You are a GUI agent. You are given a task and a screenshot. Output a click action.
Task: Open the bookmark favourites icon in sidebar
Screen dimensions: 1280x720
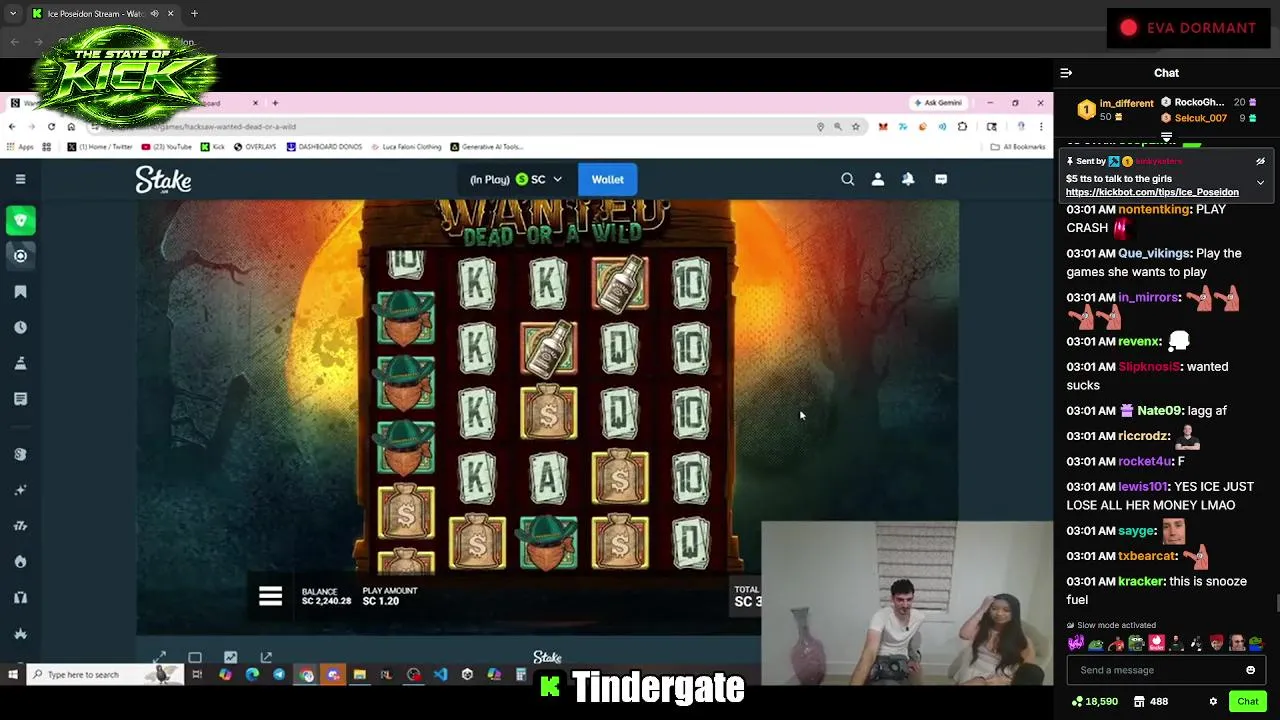pyautogui.click(x=20, y=292)
